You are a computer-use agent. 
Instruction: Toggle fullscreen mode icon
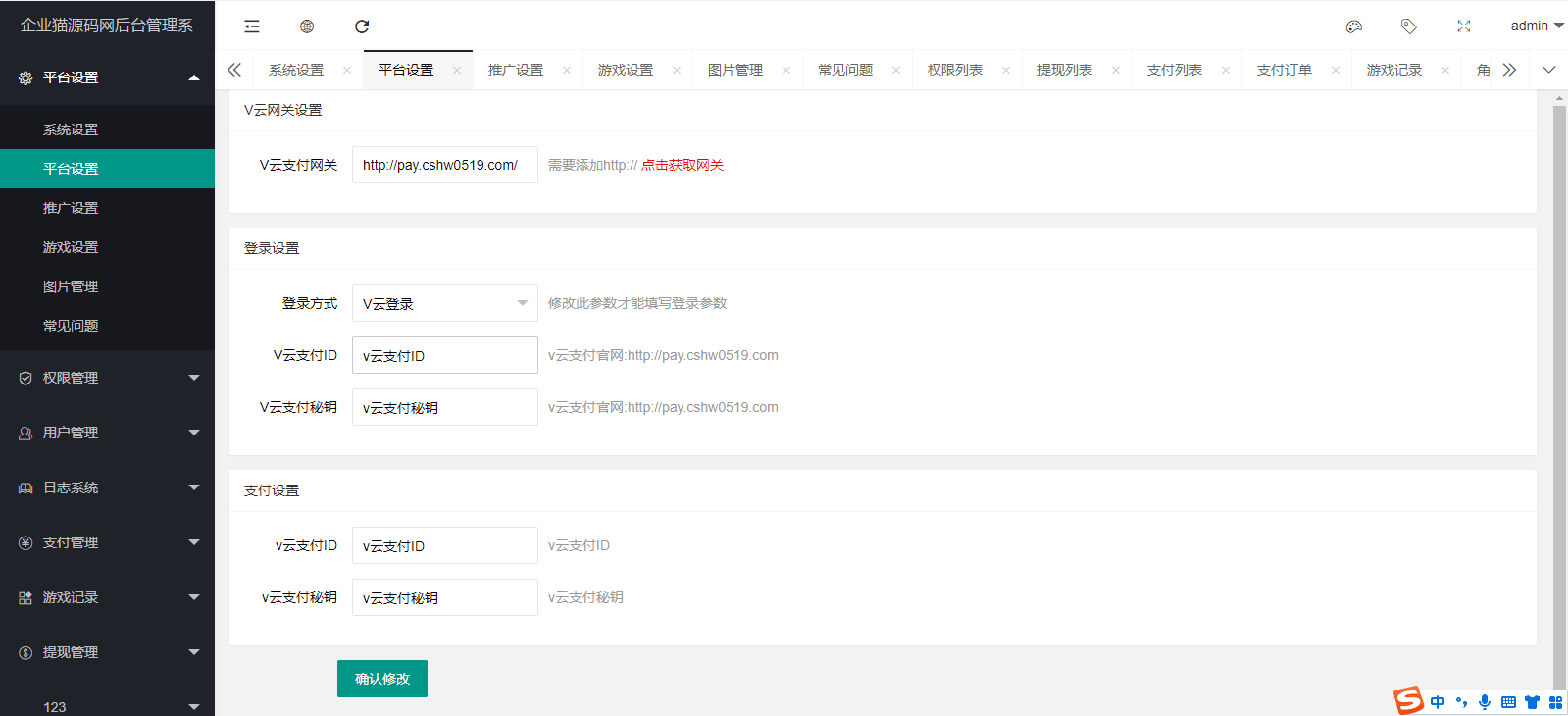pos(1464,26)
